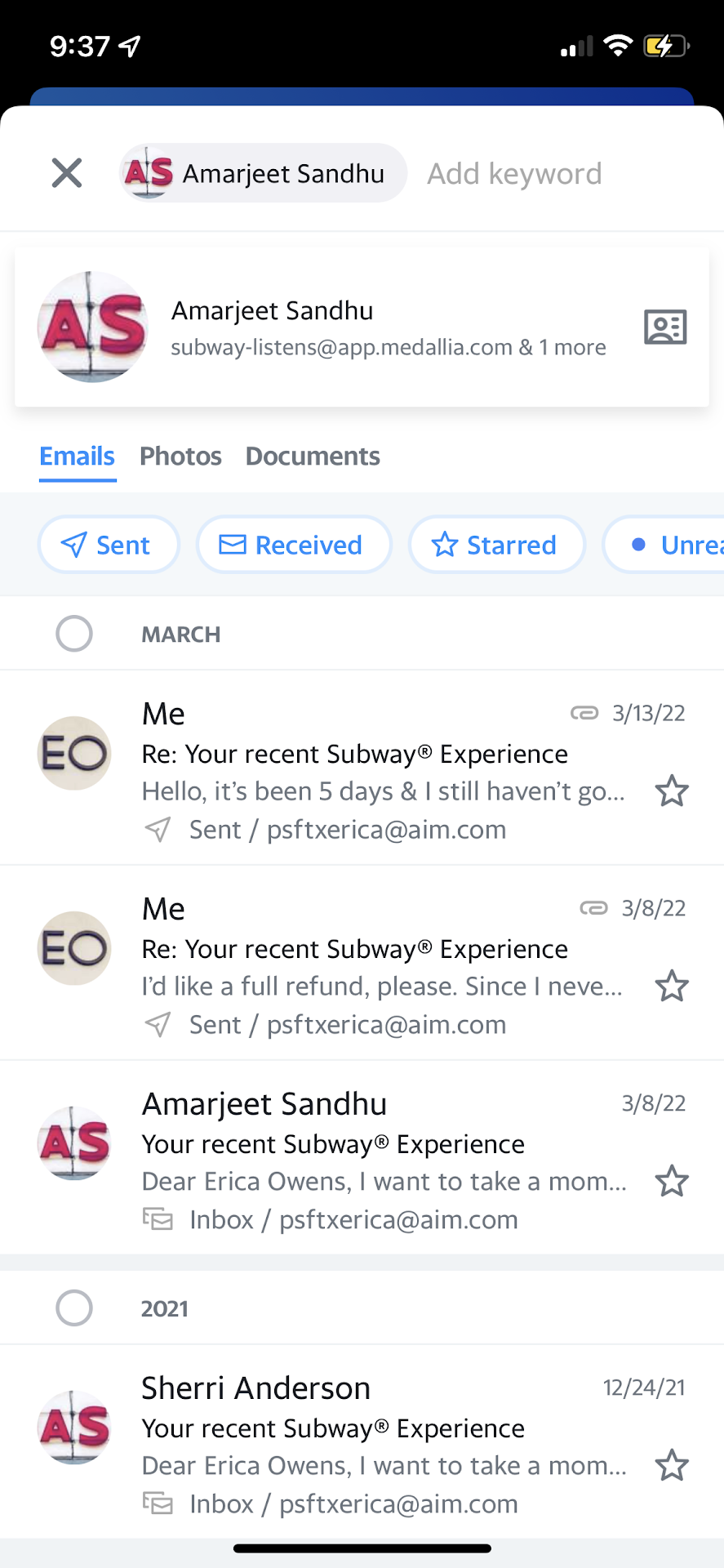This screenshot has height=1568, width=724.
Task: Switch to the Photos tab
Action: 180,456
